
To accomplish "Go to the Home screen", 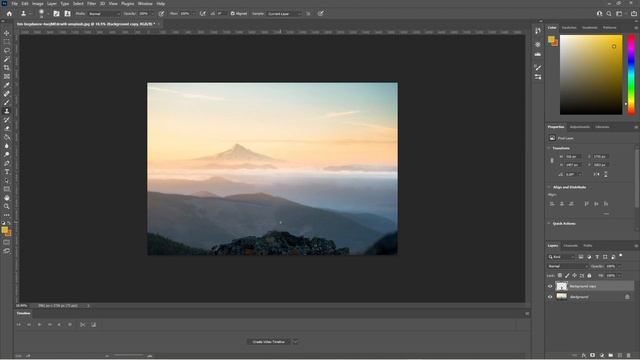I will click(x=9, y=13).
